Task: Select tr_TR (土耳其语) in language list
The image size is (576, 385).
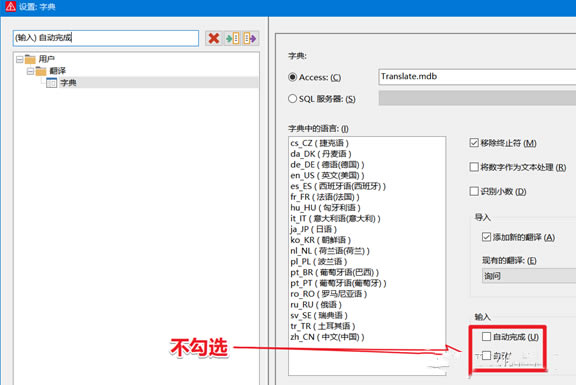Action: (x=323, y=326)
